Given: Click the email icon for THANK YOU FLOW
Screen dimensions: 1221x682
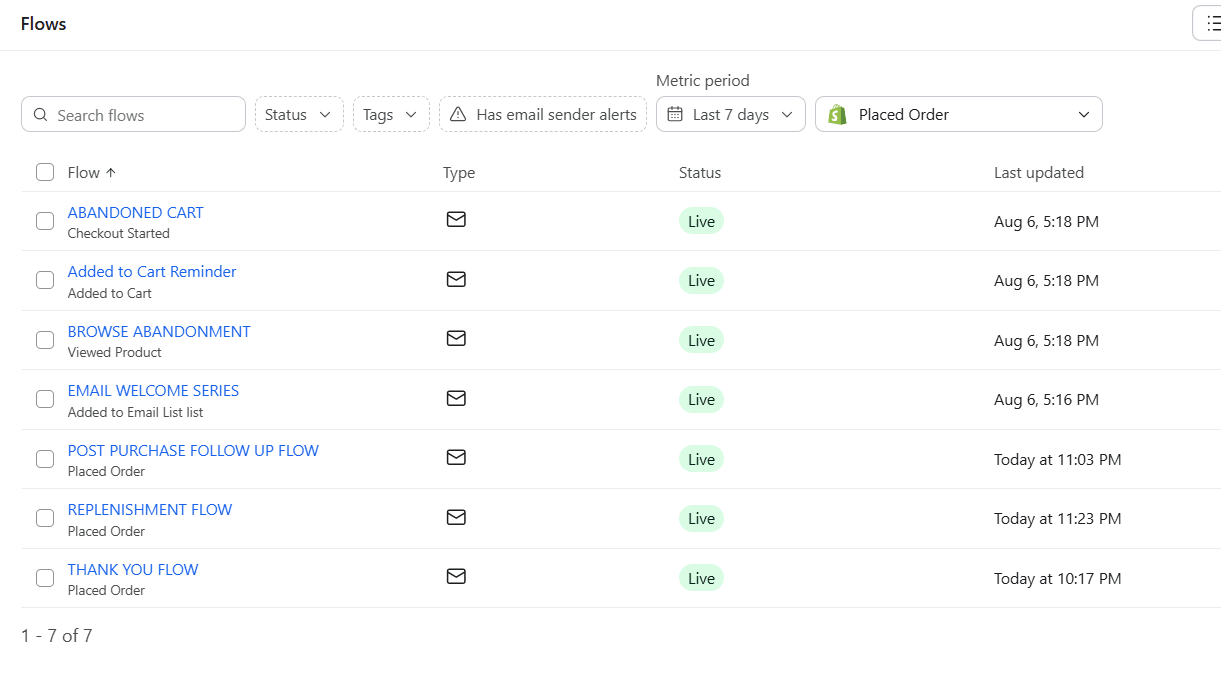Looking at the screenshot, I should (456, 576).
